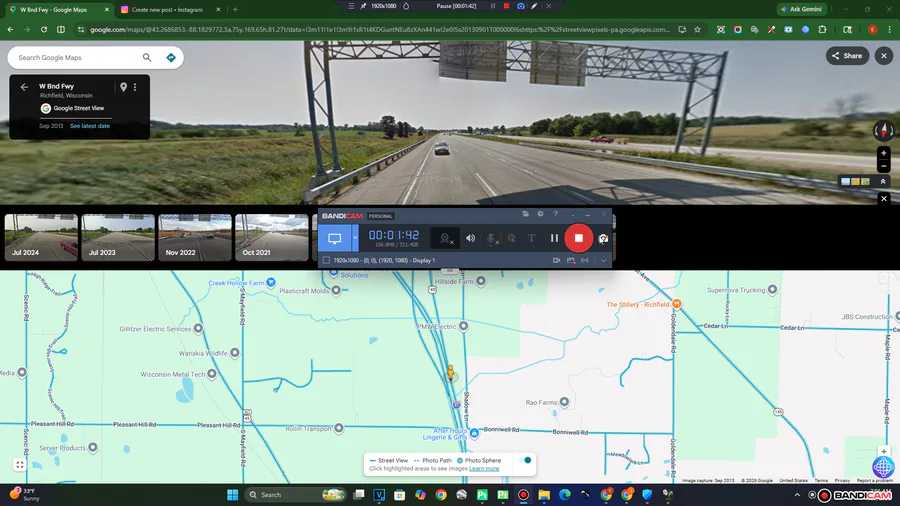Go back from W Bnd Fwy panel

[x=24, y=87]
